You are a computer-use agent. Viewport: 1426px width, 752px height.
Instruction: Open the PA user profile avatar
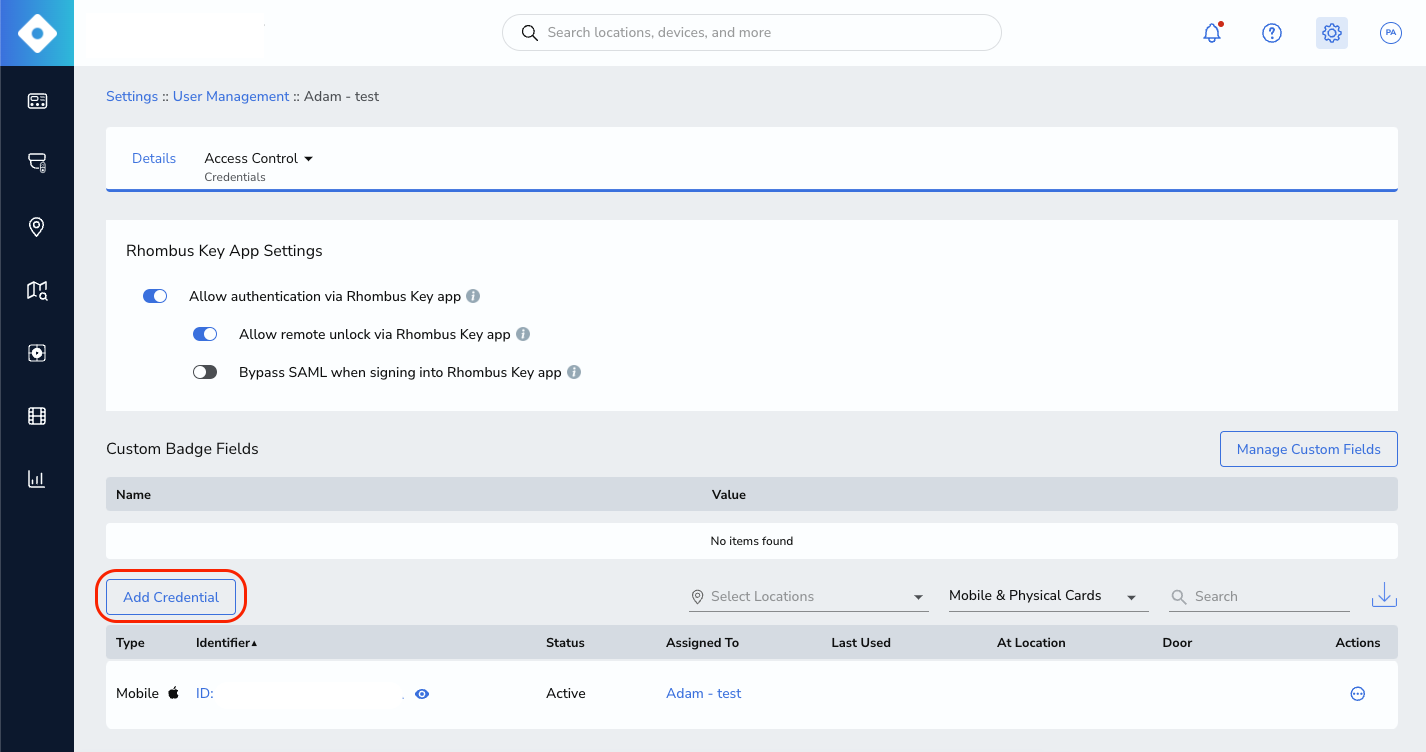click(x=1391, y=33)
